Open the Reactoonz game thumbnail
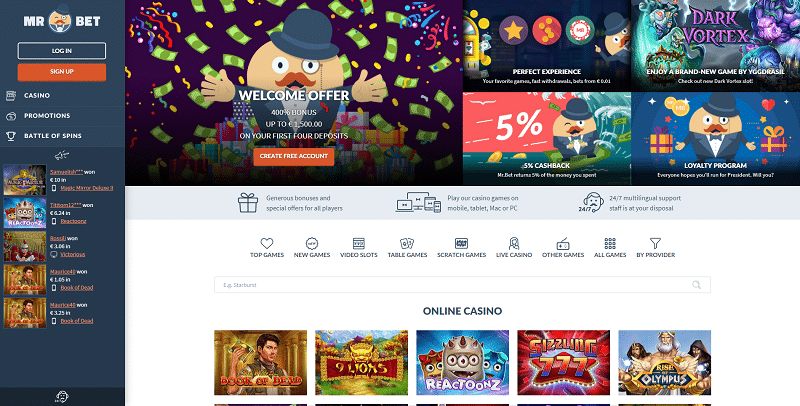The width and height of the screenshot is (800, 406). point(462,363)
